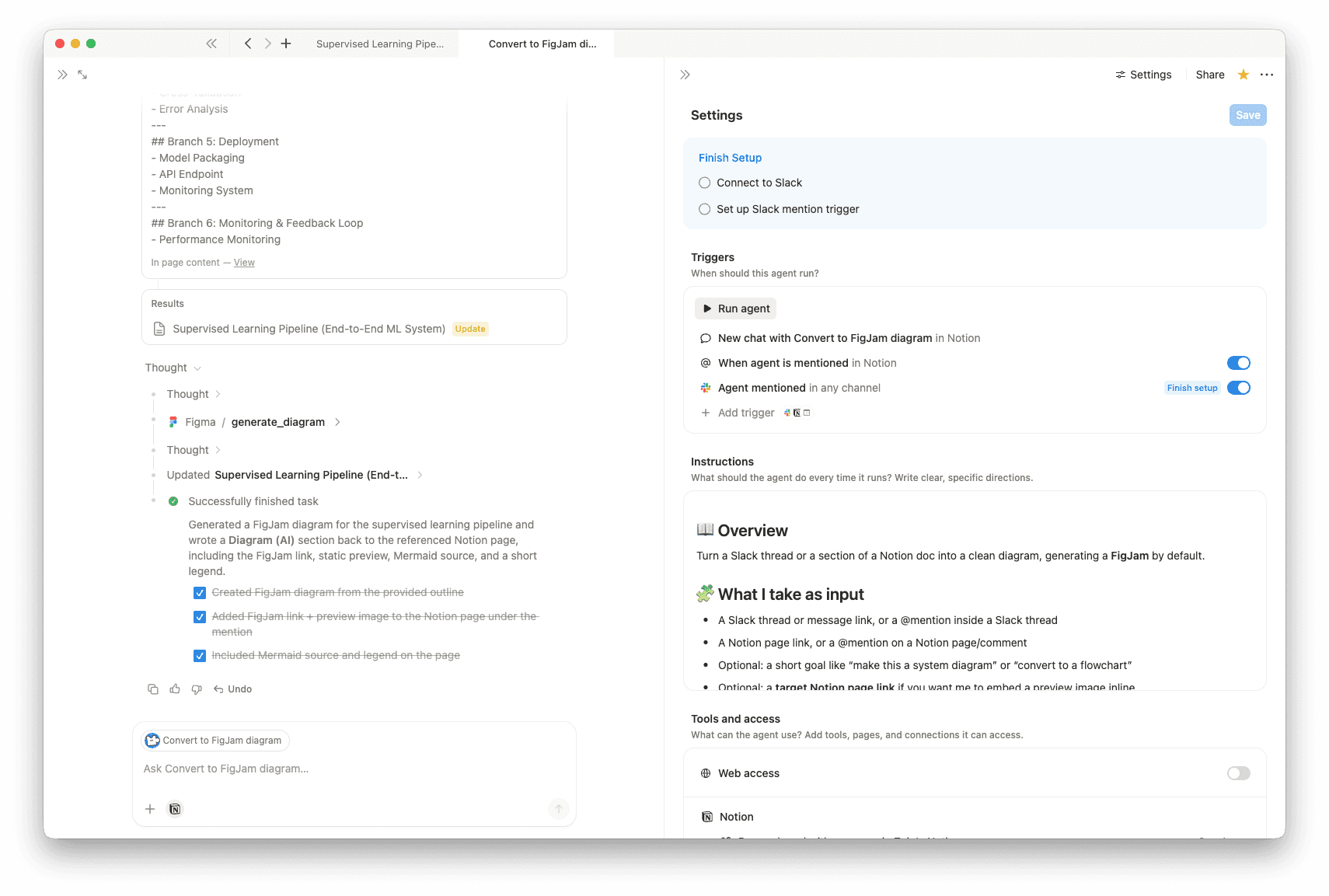Select the Connect to Slack radio button
Image resolution: width=1329 pixels, height=896 pixels.
click(x=704, y=183)
